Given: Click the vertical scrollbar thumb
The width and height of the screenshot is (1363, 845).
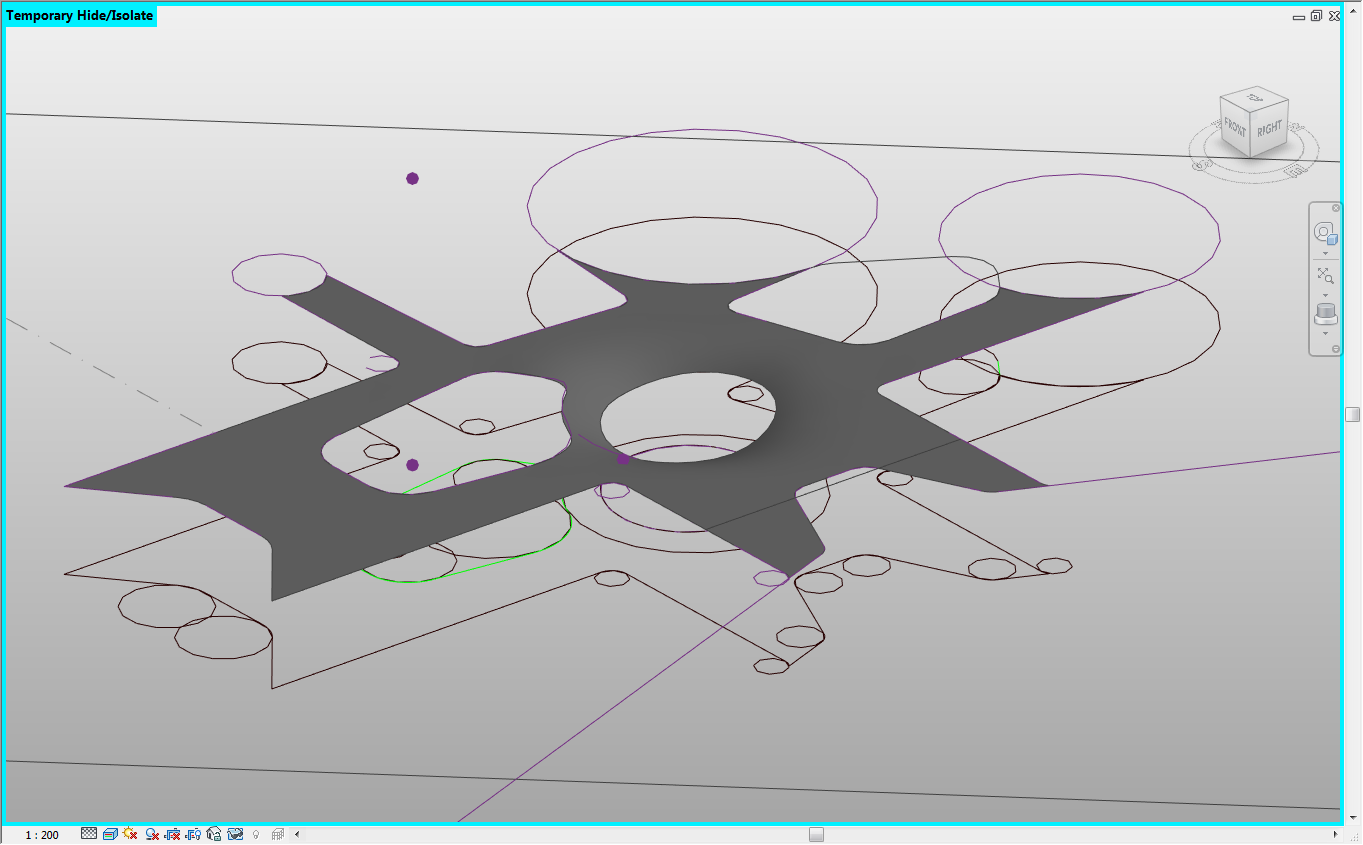Looking at the screenshot, I should coord(1352,414).
